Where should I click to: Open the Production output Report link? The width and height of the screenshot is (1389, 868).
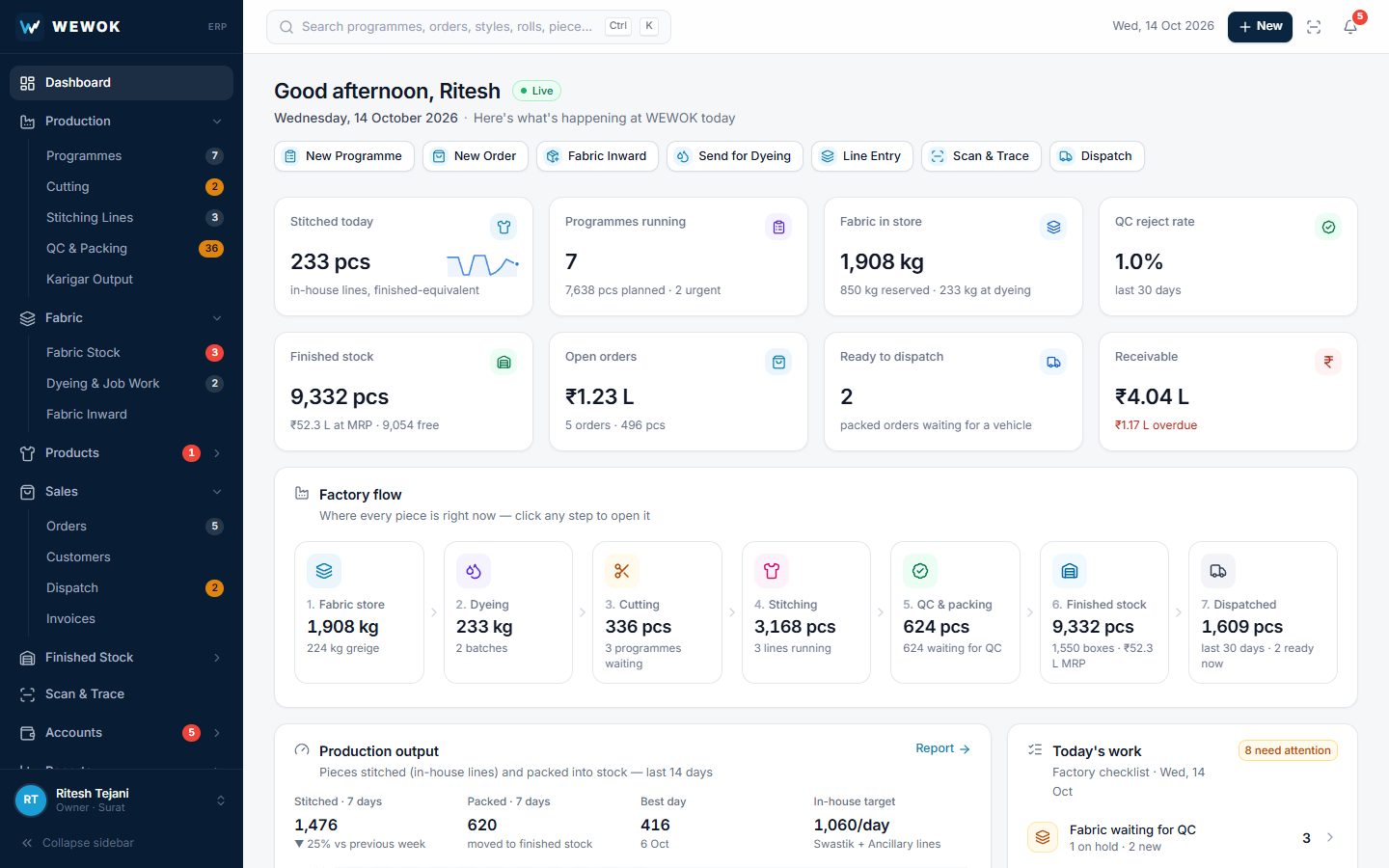coord(942,748)
